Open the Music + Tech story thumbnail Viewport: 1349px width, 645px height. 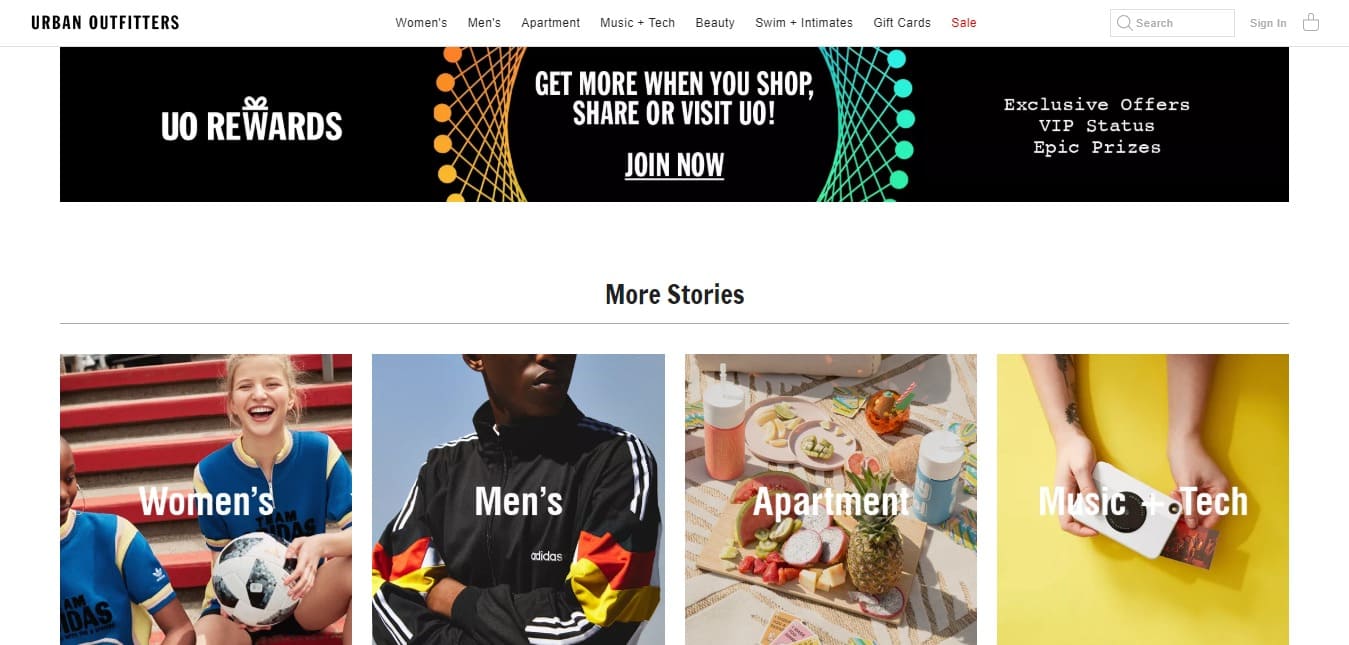[1143, 499]
